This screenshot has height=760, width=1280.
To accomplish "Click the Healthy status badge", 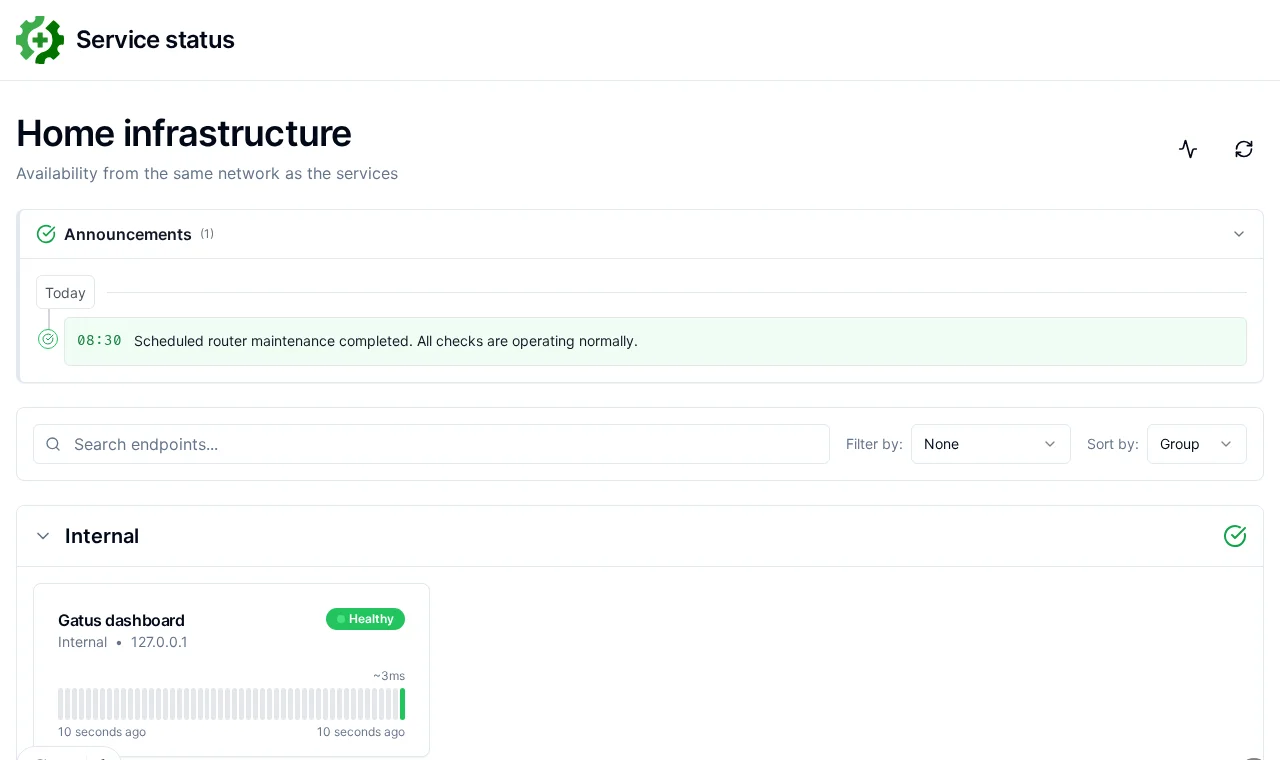I will click(x=365, y=619).
